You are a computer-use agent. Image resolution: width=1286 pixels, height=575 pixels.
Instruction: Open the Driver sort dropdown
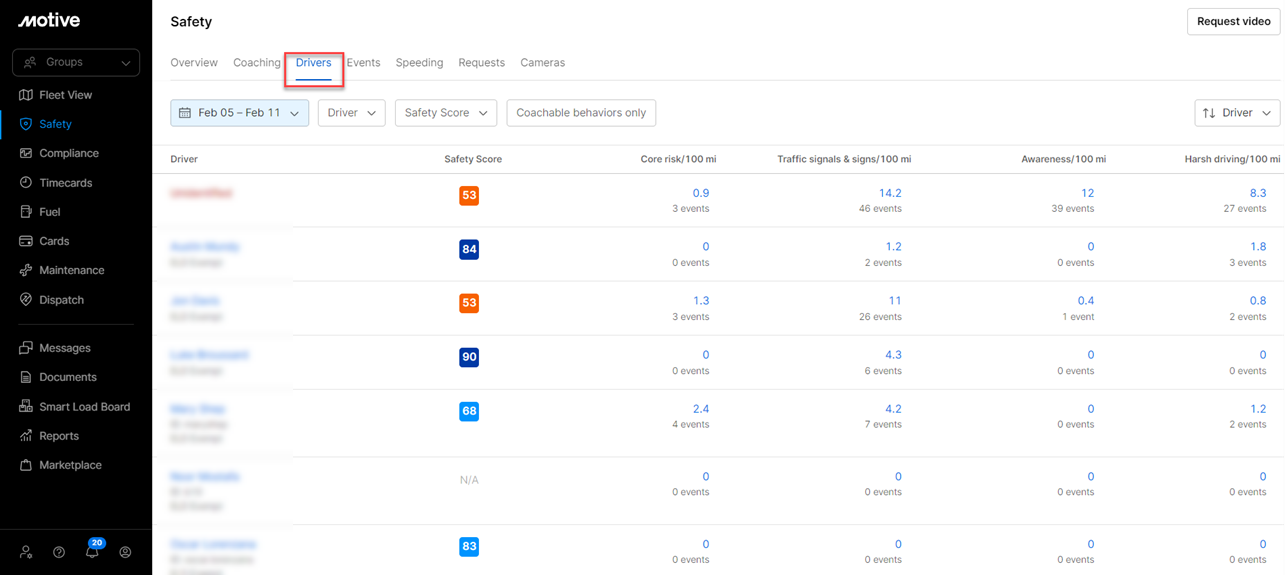1237,113
